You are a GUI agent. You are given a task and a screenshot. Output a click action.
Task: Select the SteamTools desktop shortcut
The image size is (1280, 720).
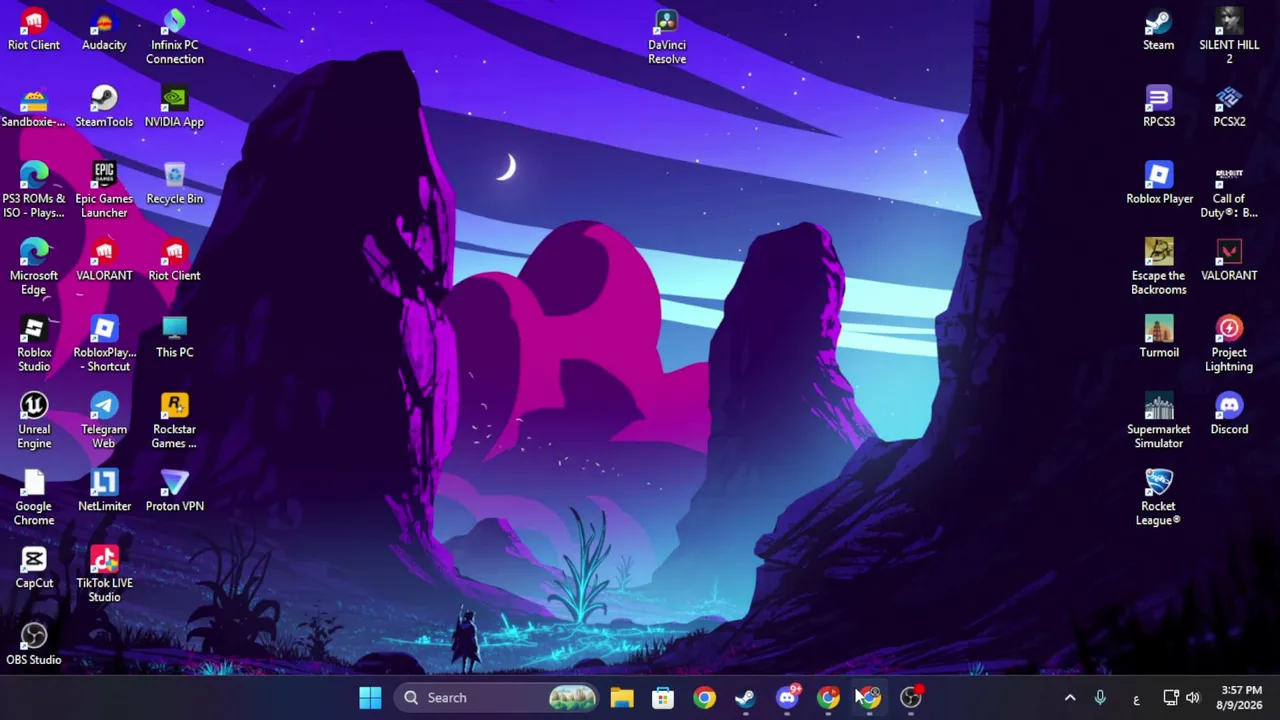tap(104, 107)
